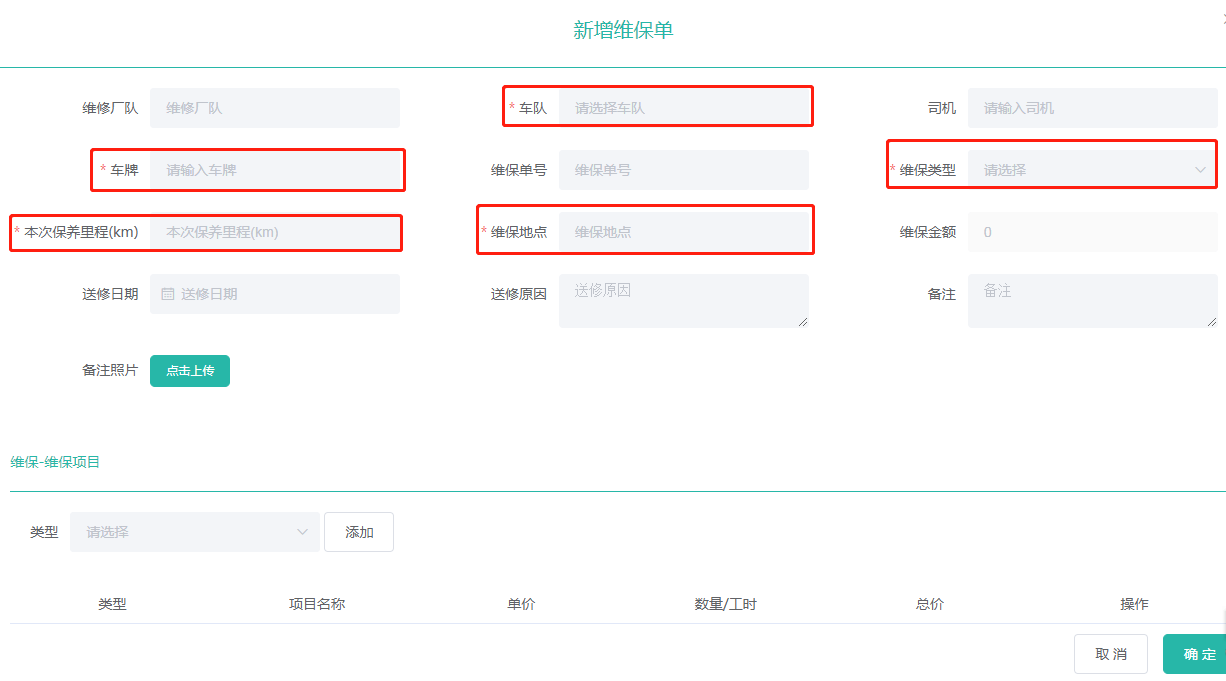Click the calendar icon in 送修日期 field
The height and width of the screenshot is (681, 1226).
click(168, 294)
